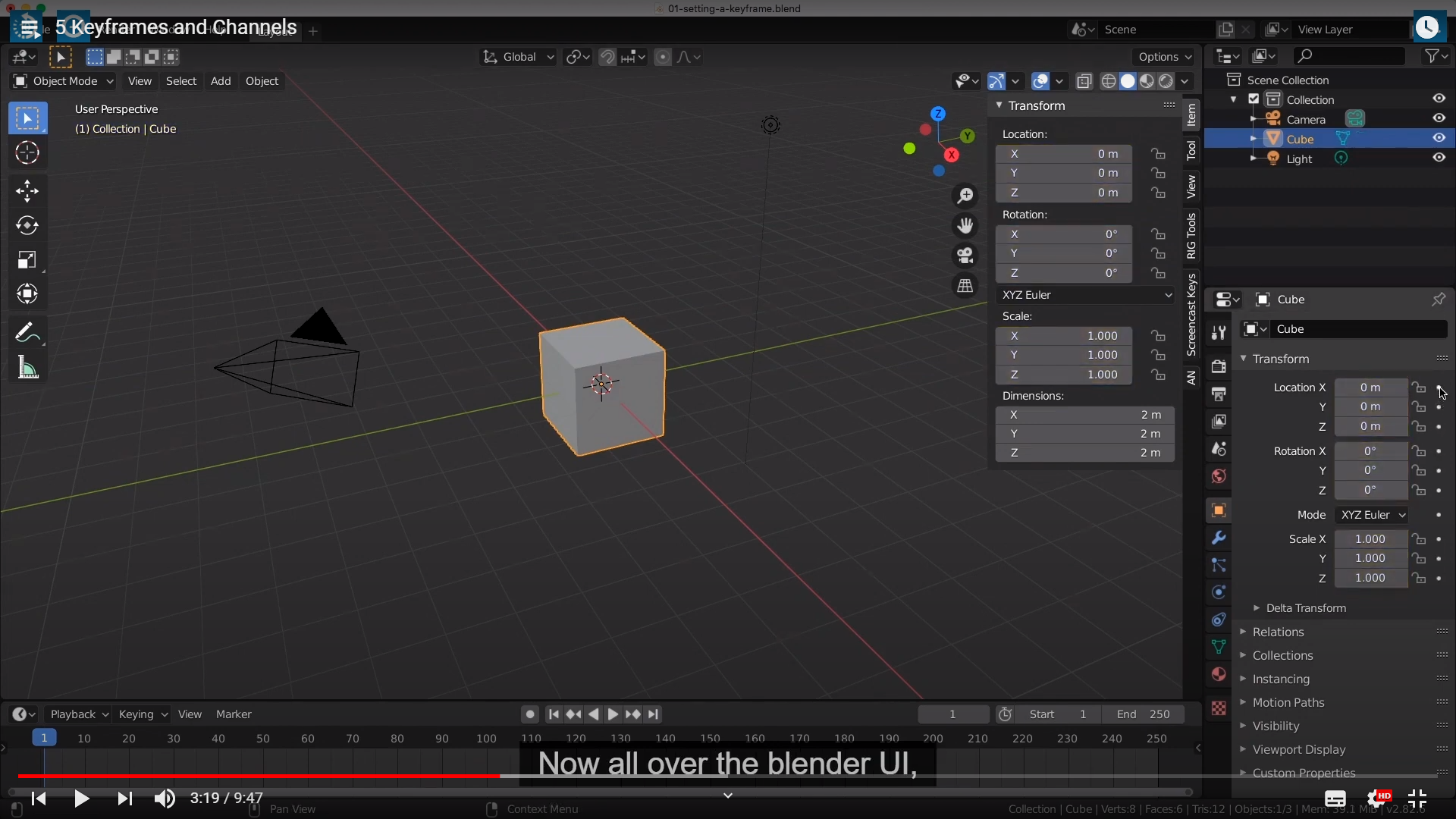Uncheck the Collection exclude checkbox

point(1254,99)
